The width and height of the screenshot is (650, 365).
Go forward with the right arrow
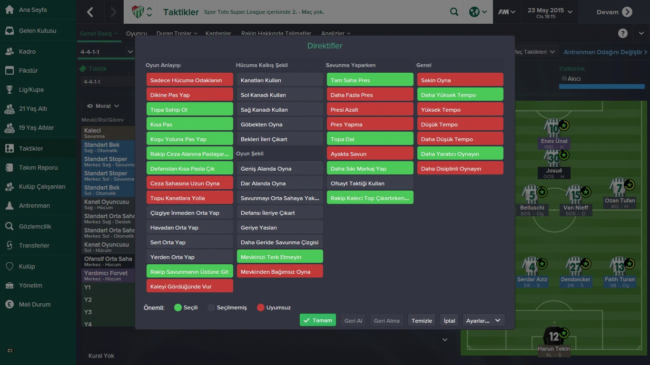[113, 12]
